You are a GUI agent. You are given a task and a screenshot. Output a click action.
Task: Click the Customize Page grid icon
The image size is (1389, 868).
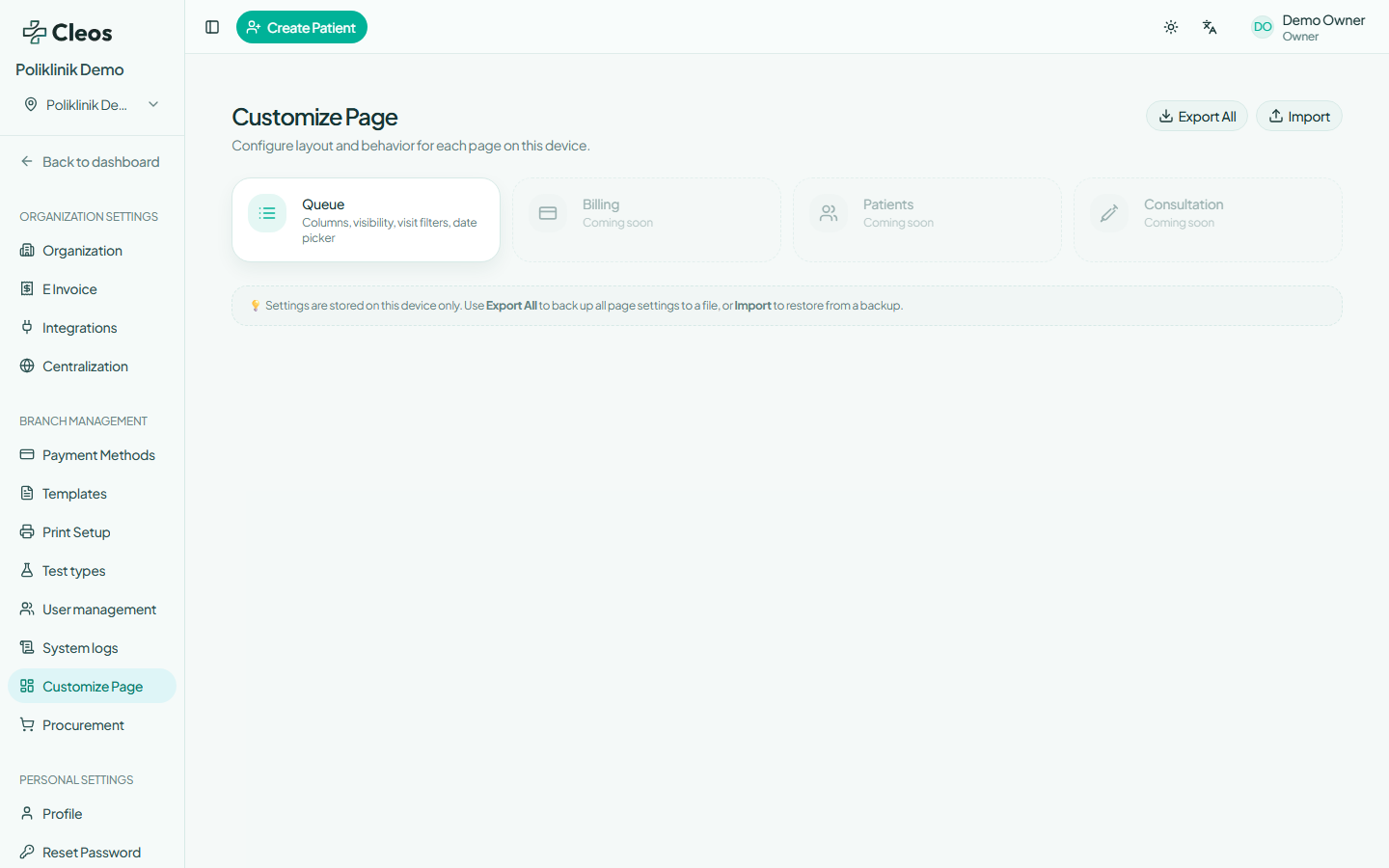[27, 686]
